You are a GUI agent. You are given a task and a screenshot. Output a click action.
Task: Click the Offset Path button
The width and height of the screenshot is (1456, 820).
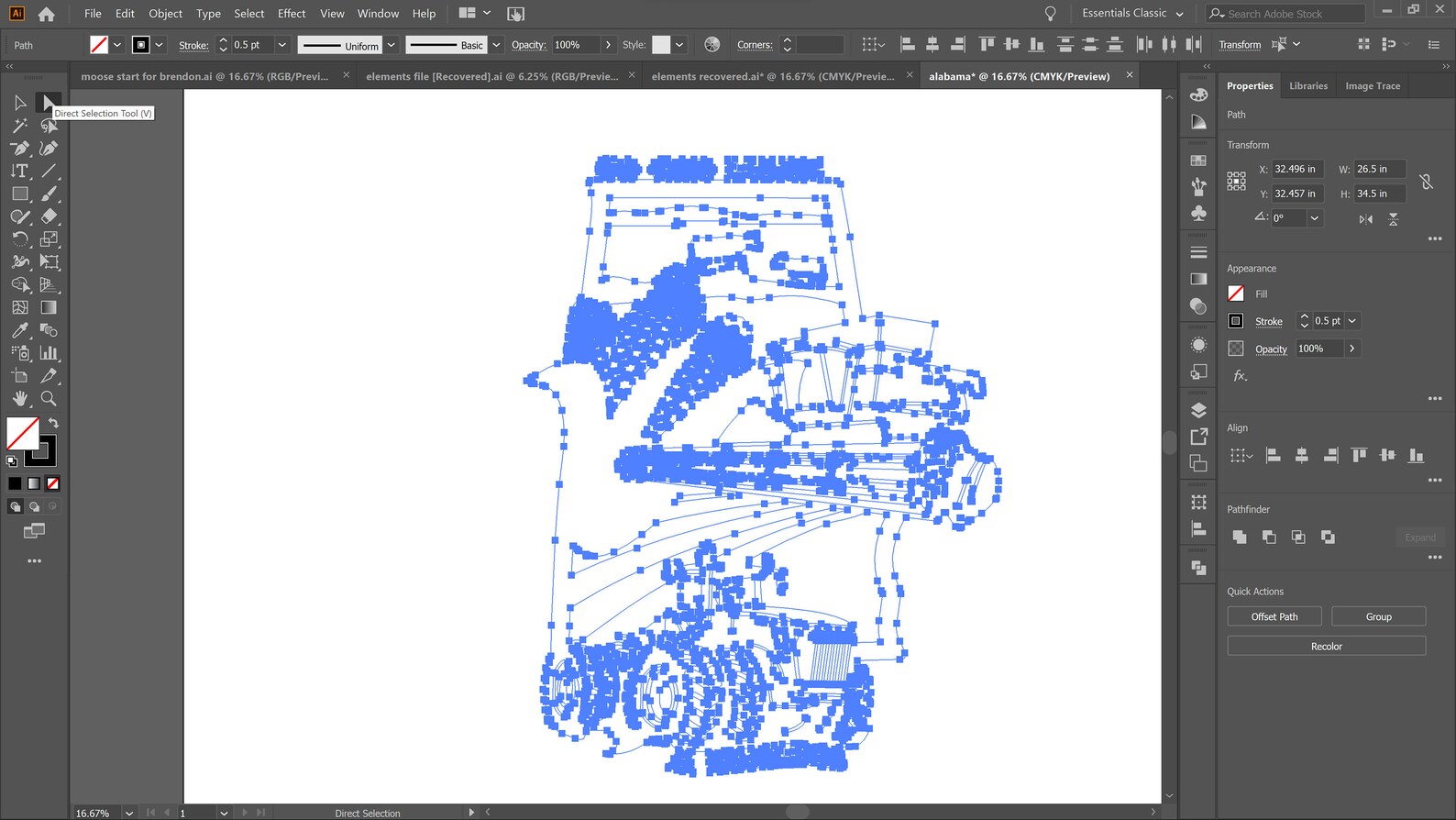[x=1274, y=617]
